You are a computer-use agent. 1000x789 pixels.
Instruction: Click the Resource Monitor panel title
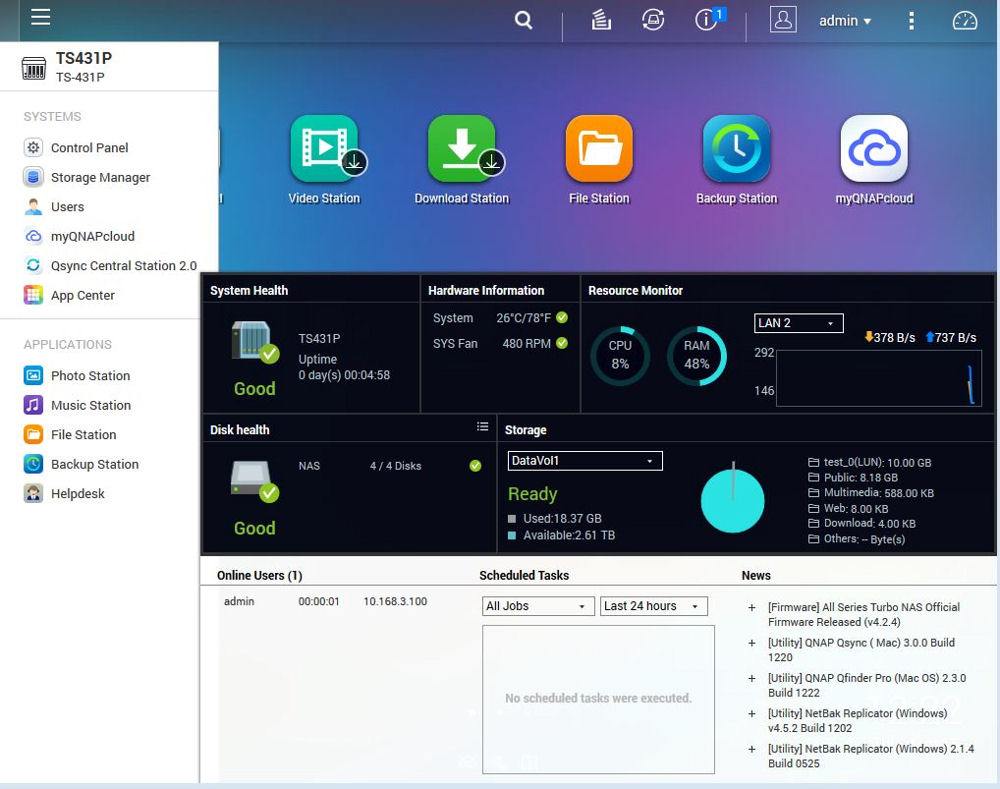click(x=635, y=290)
